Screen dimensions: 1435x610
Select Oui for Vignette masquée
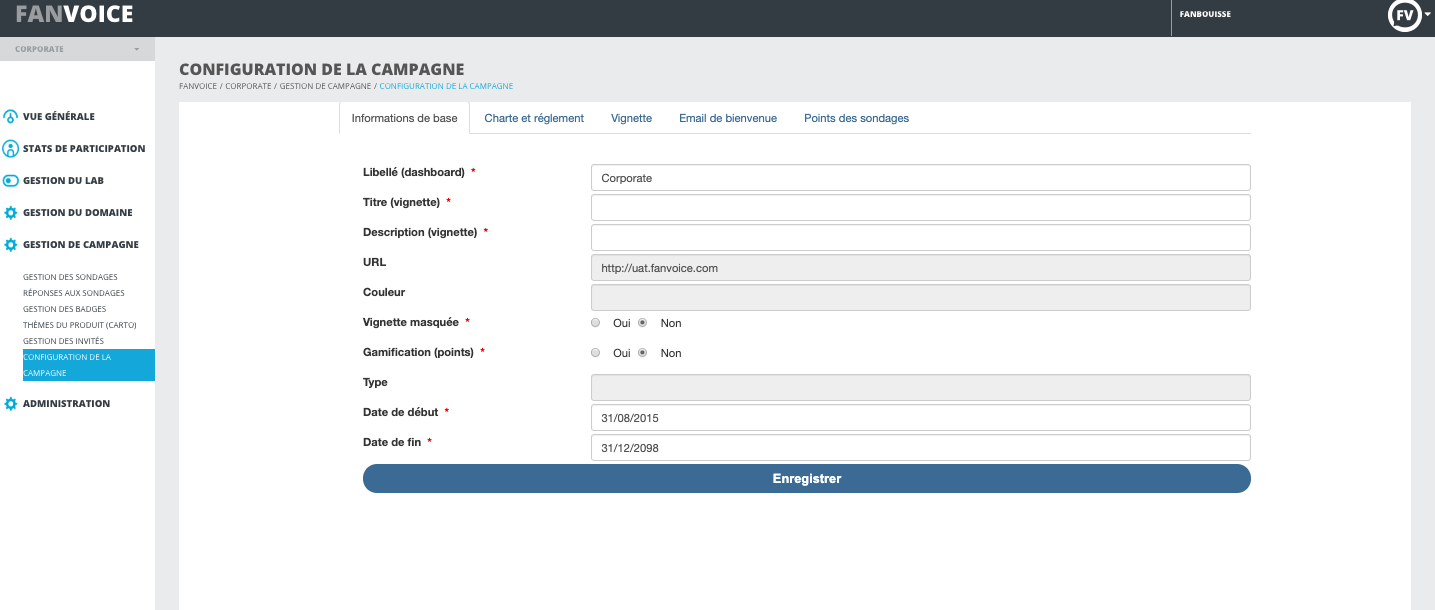point(596,323)
